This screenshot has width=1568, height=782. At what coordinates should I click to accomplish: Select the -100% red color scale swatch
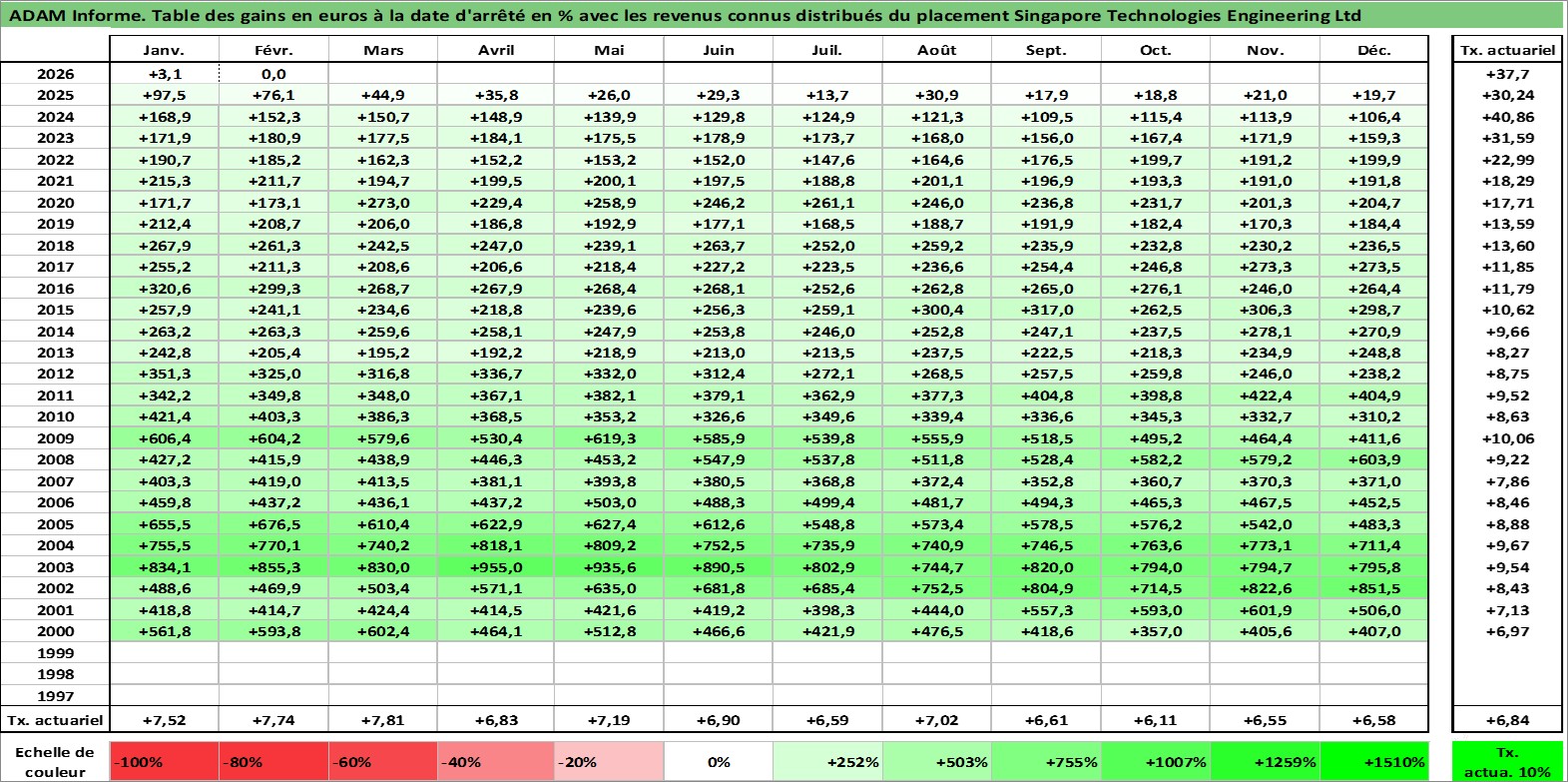click(x=164, y=762)
